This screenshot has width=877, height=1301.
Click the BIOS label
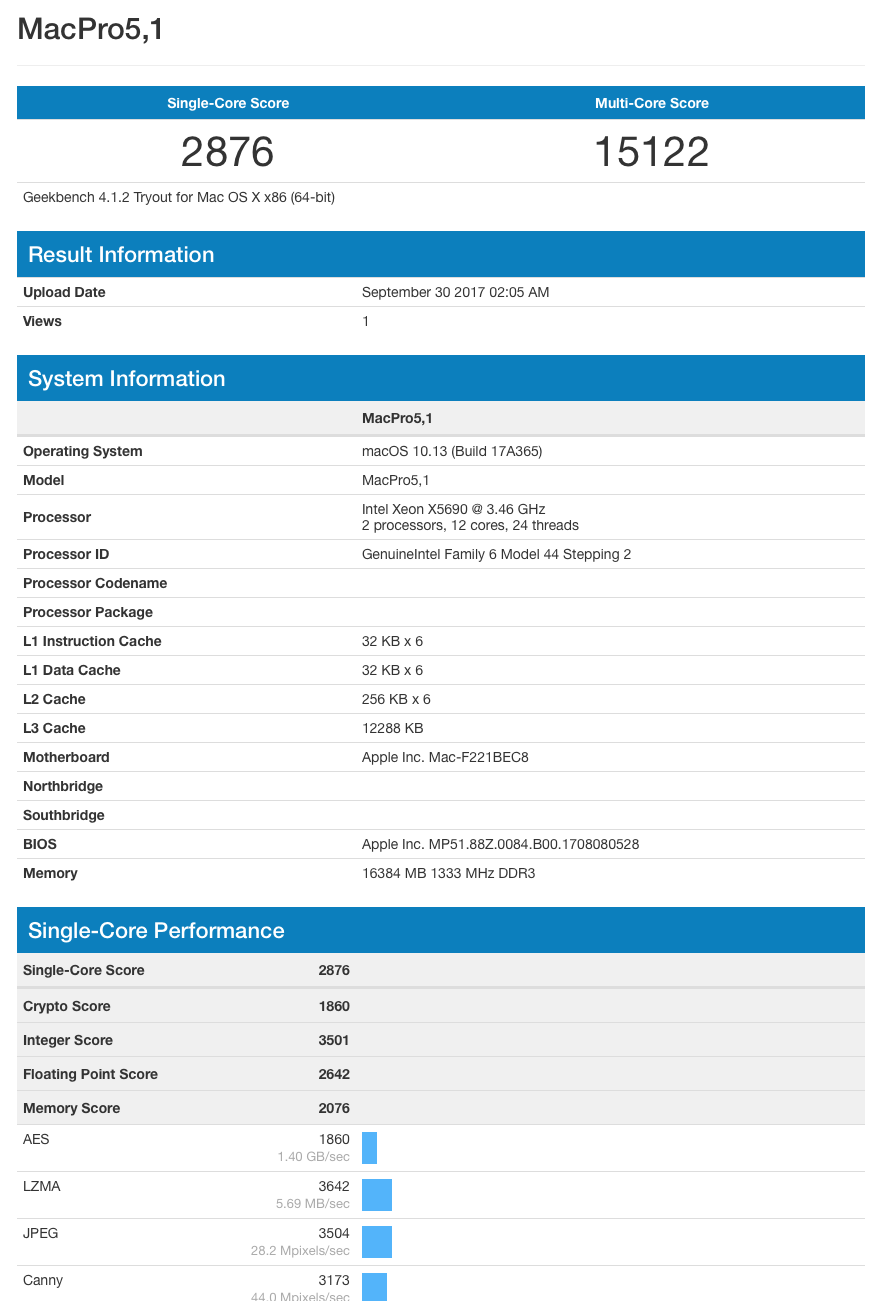click(x=40, y=844)
